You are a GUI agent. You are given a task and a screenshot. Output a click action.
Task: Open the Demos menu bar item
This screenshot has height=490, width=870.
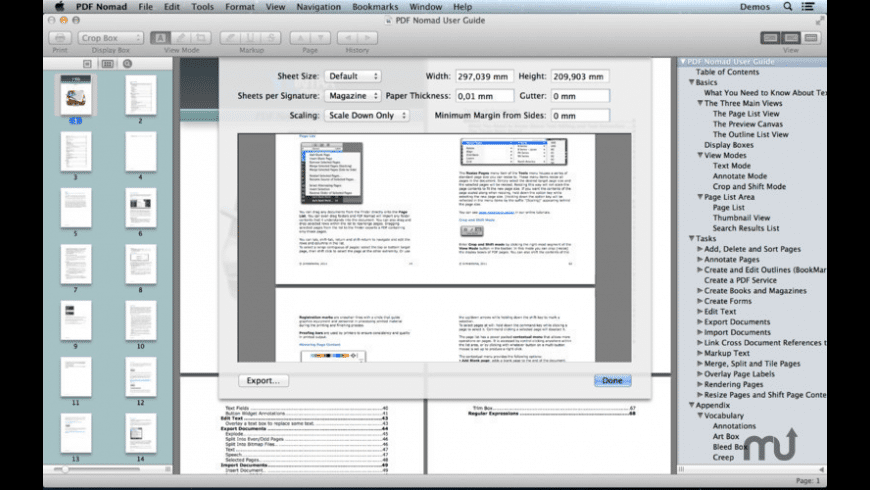click(755, 7)
